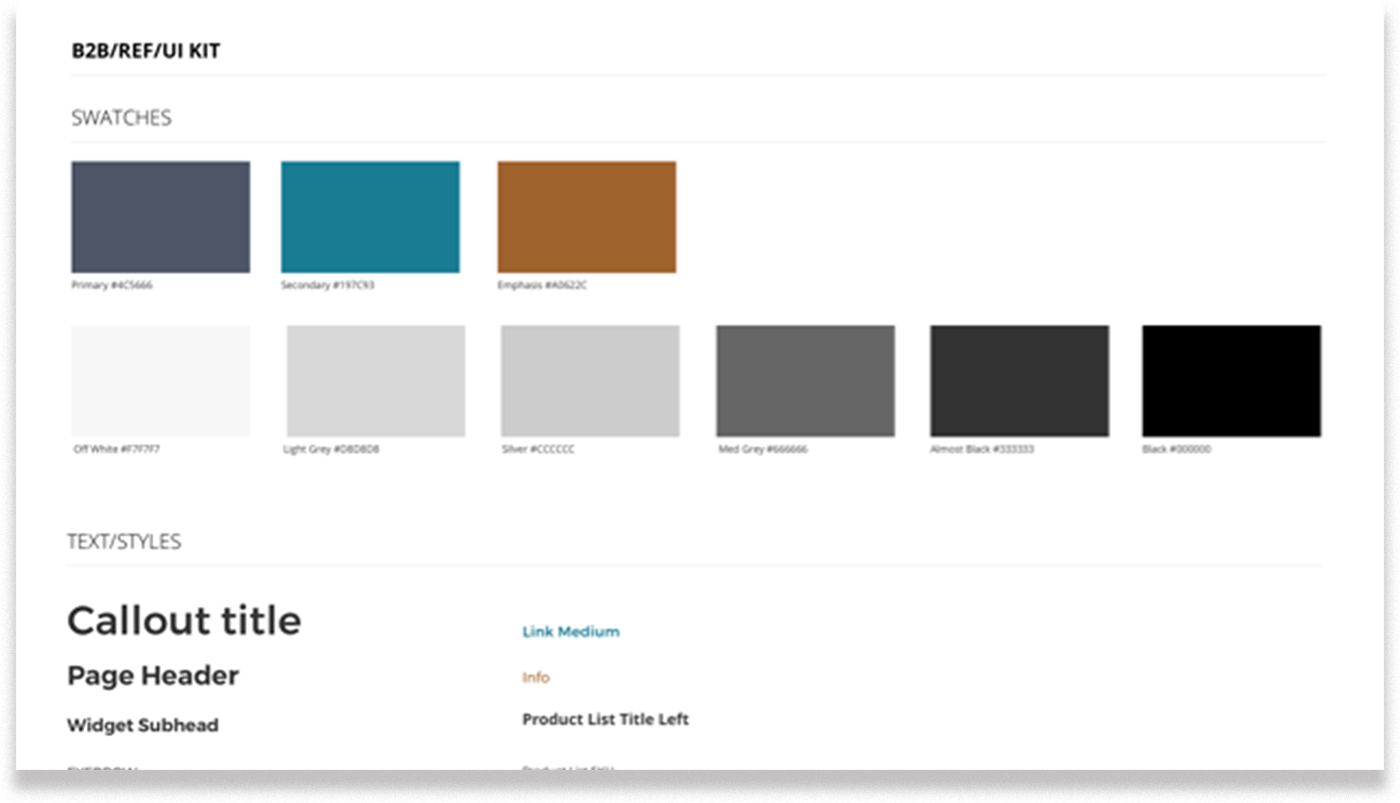Click the Light Grey #D8D8D8 swatch
The height and width of the screenshot is (803, 1400).
(375, 380)
